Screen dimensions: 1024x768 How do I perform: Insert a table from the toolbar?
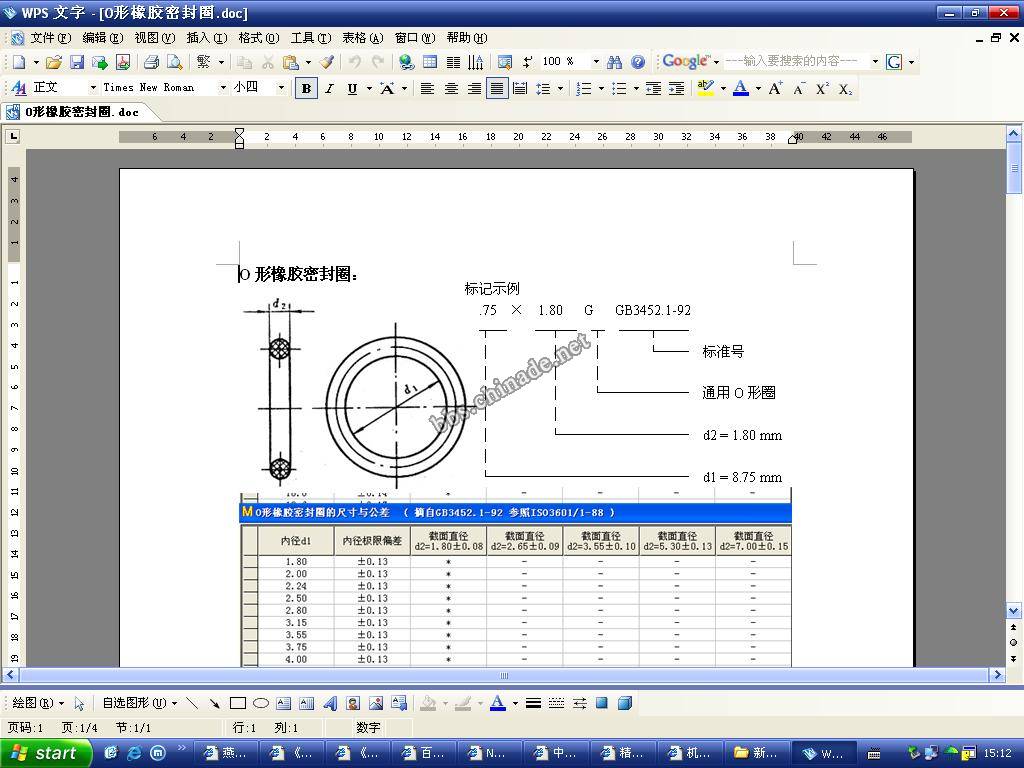[430, 62]
